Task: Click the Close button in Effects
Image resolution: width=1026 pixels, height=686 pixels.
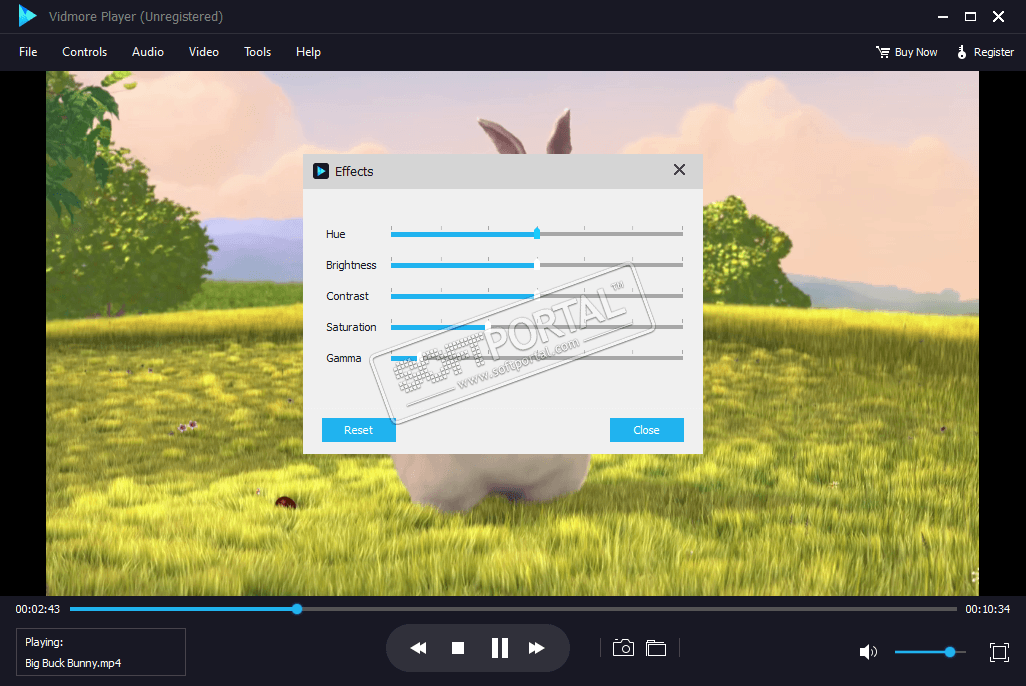Action: click(646, 430)
